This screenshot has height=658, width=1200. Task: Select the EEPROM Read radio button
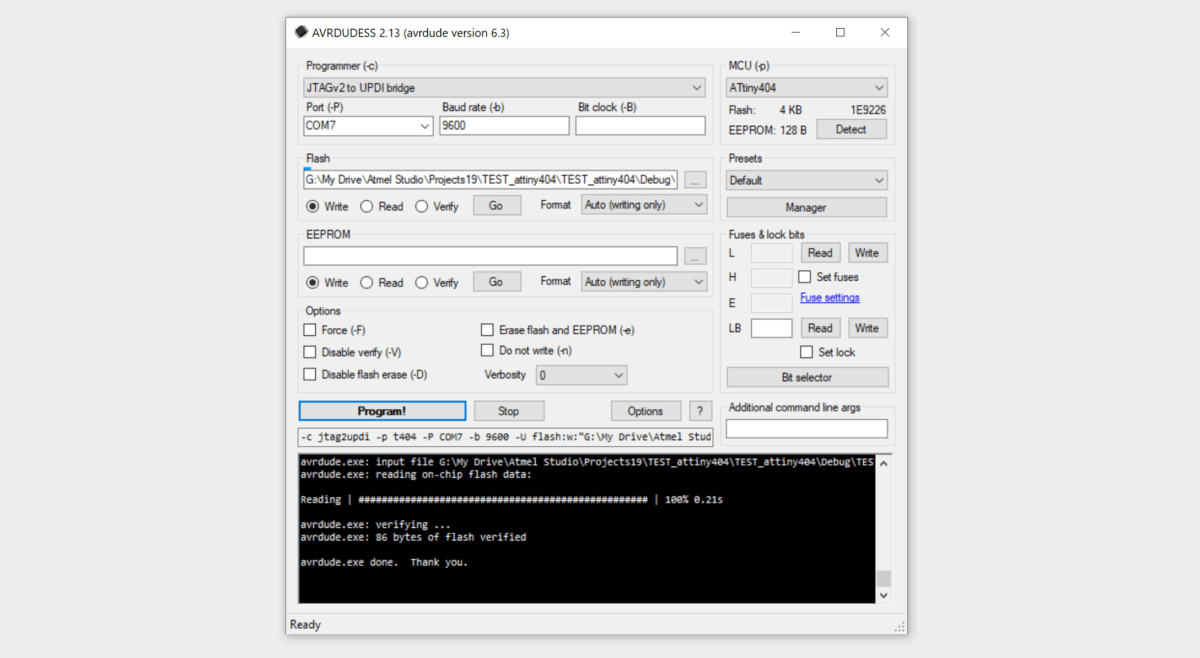click(366, 283)
